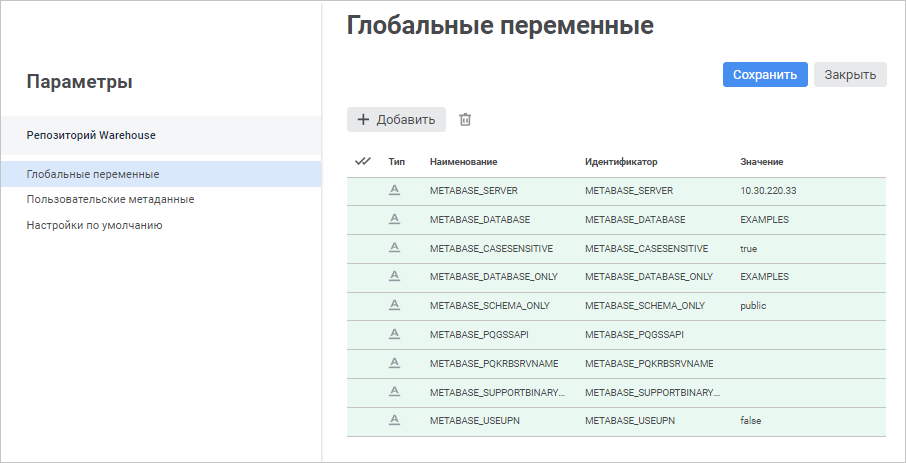Click type icon of METABASE_CASESENSITIVE row
Viewport: 906px width, 463px height.
click(394, 248)
